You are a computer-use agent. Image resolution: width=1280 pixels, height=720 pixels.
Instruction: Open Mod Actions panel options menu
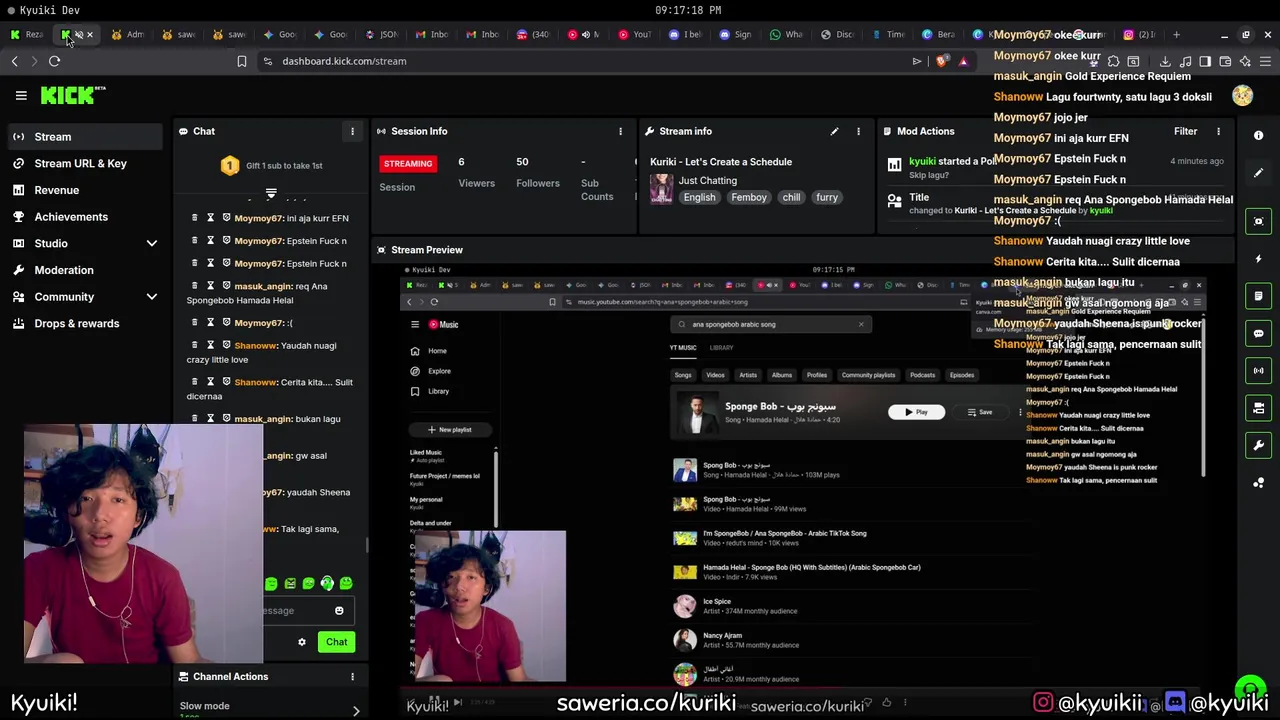click(1218, 131)
